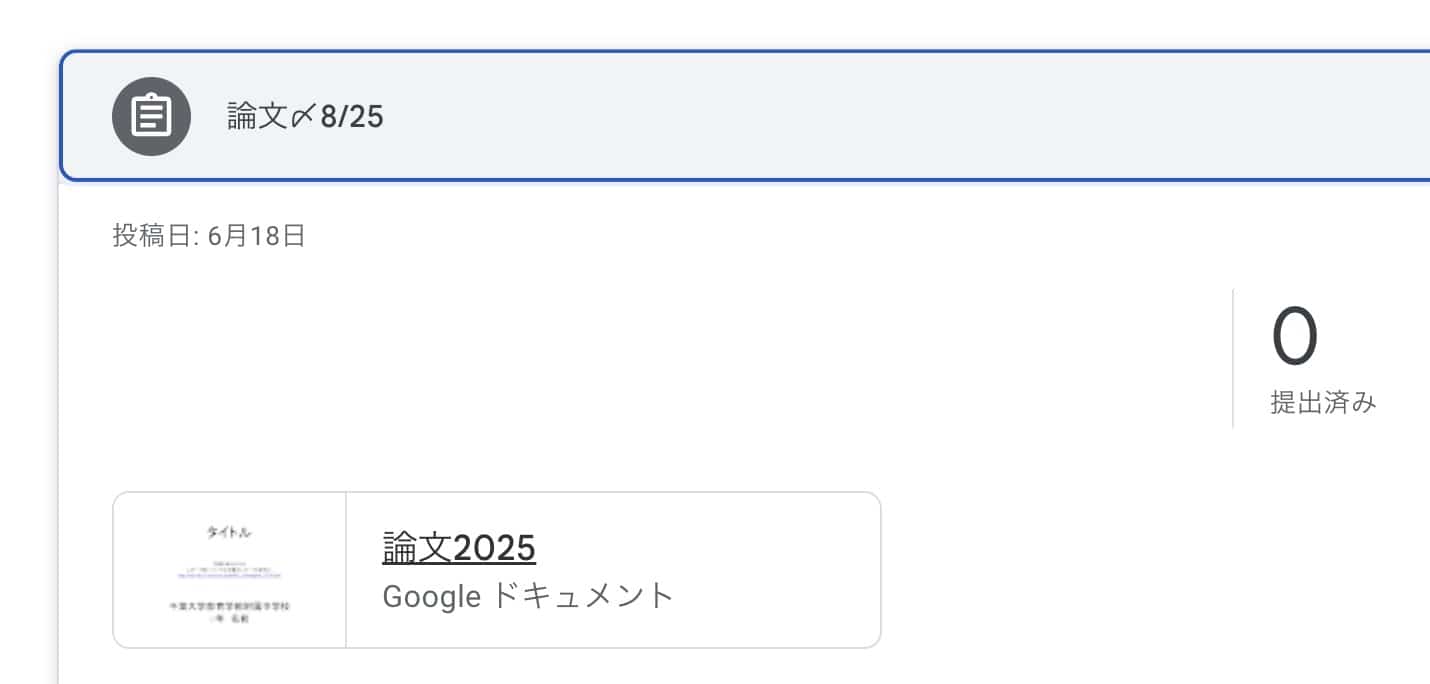Click the school name text in the thumbnail
This screenshot has height=684, width=1430.
pos(230,607)
